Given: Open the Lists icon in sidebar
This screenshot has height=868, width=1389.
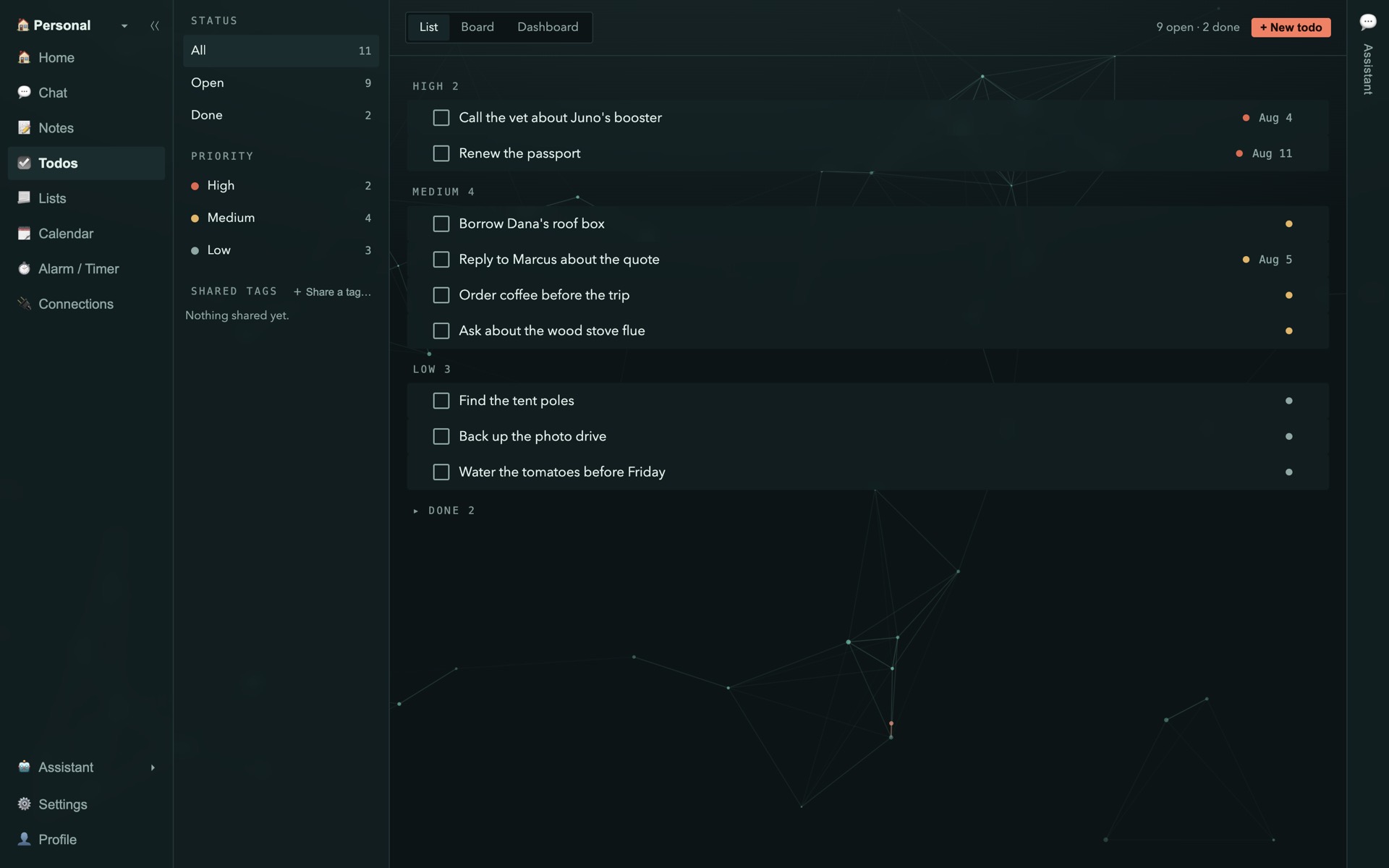Looking at the screenshot, I should pos(24,198).
